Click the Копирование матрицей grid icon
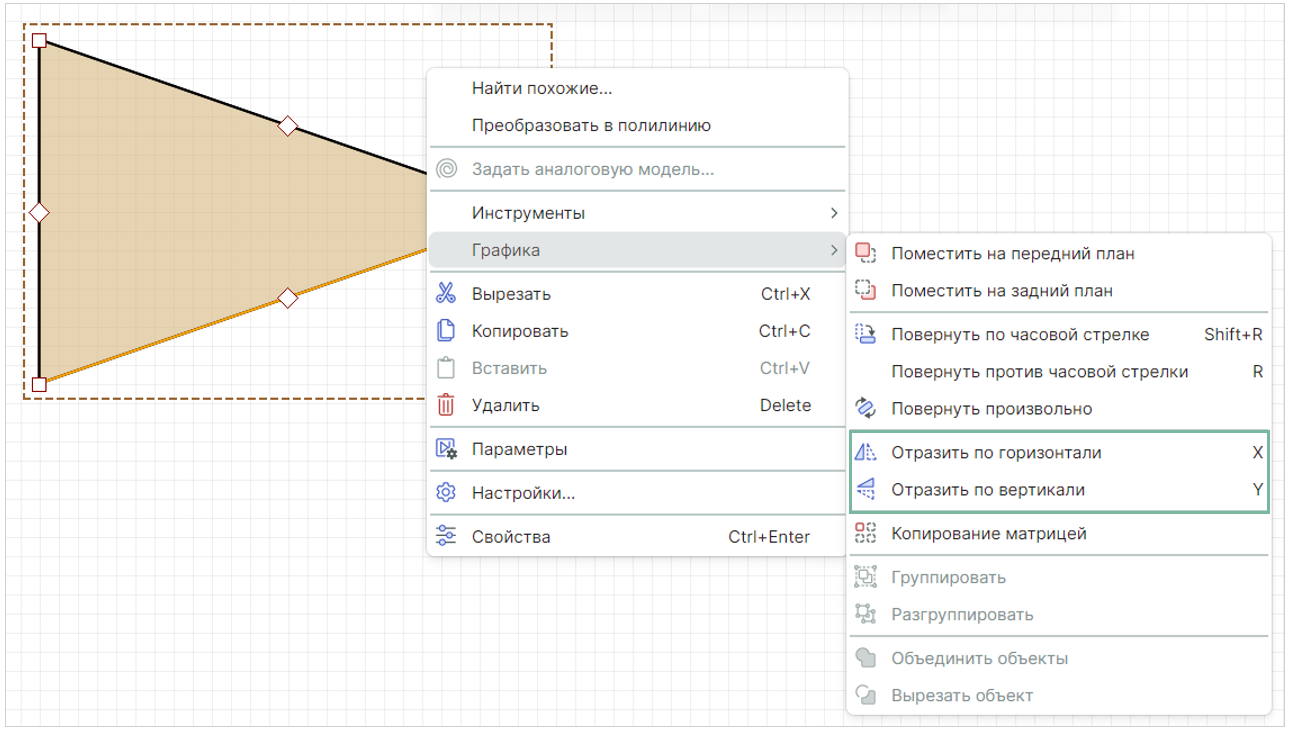 coord(866,534)
